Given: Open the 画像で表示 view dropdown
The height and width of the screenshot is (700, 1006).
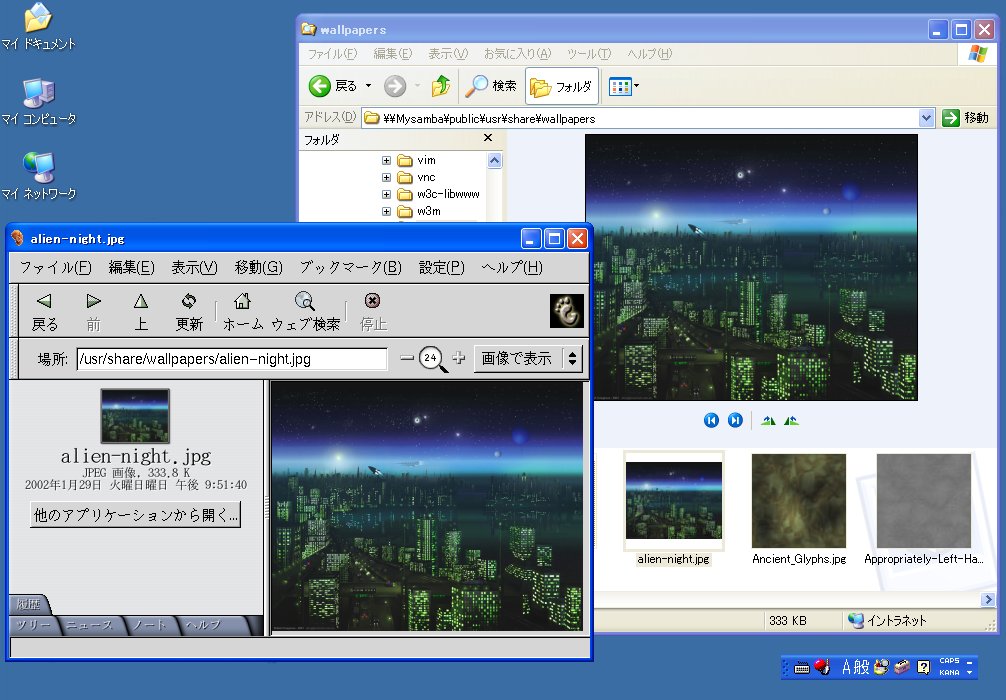Looking at the screenshot, I should click(x=528, y=358).
